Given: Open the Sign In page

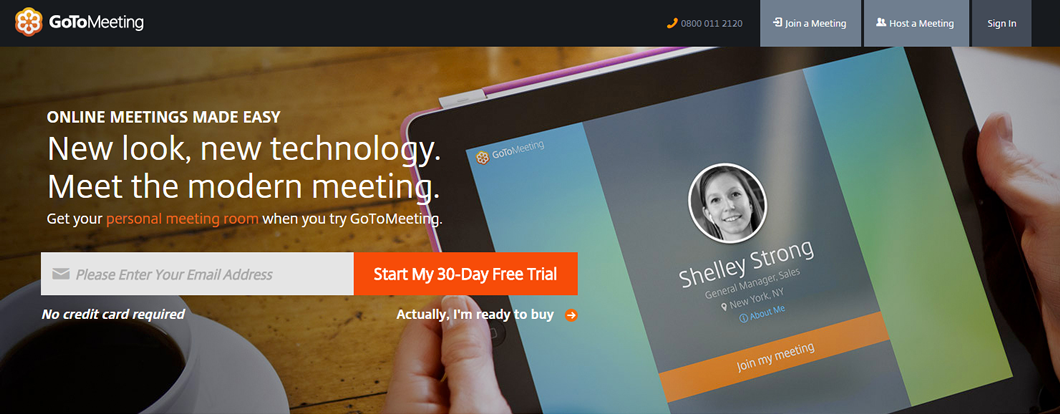Looking at the screenshot, I should coord(1001,23).
